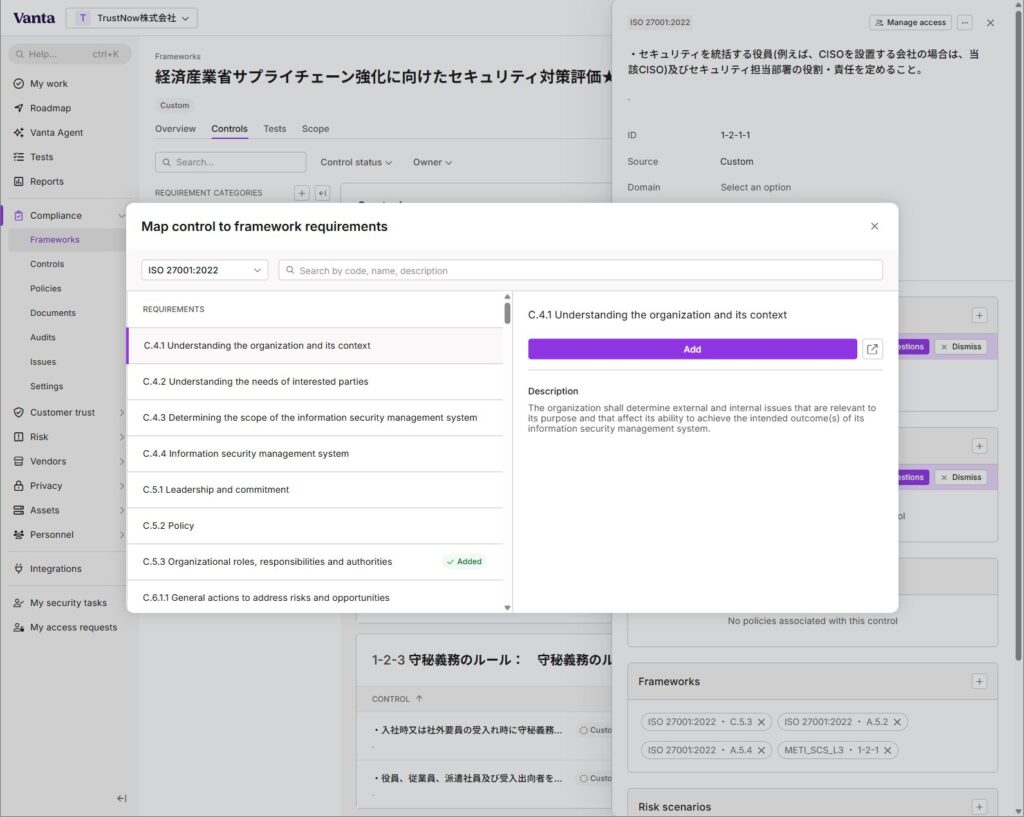
Task: Expand the Owner filter dropdown
Action: pyautogui.click(x=432, y=162)
